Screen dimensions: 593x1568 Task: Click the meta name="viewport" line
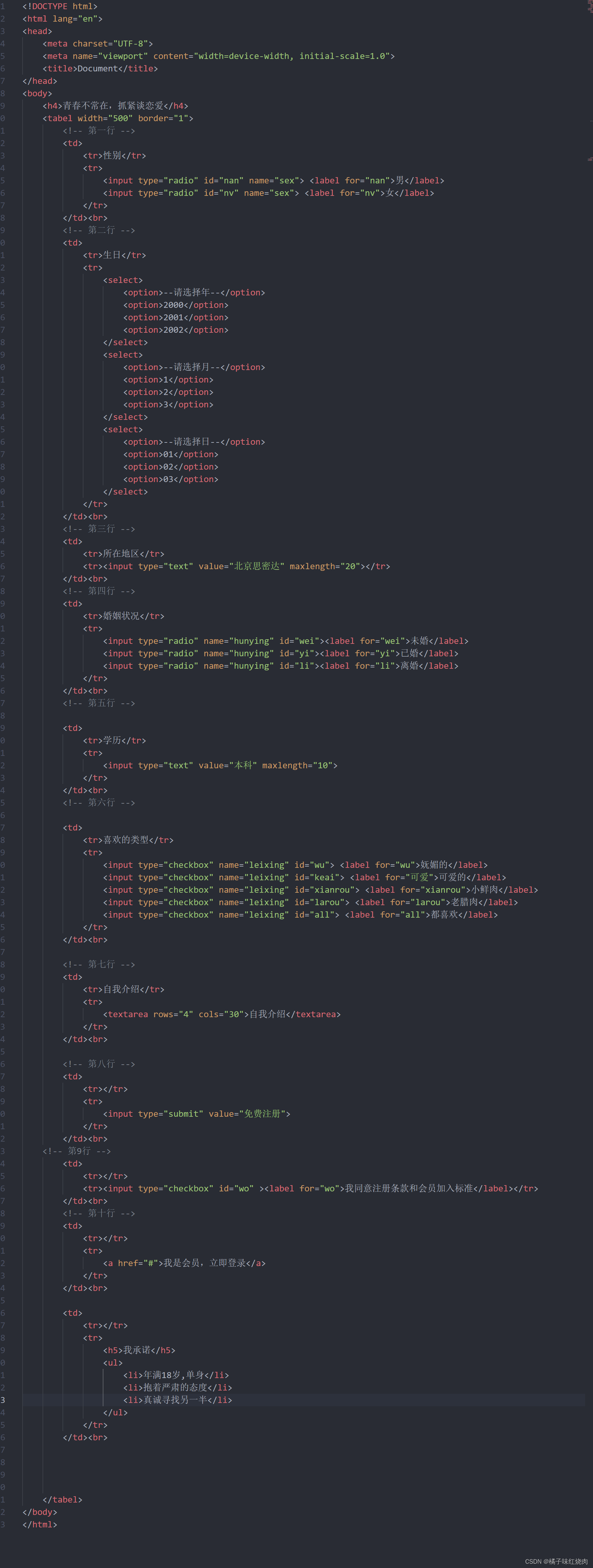(218, 56)
